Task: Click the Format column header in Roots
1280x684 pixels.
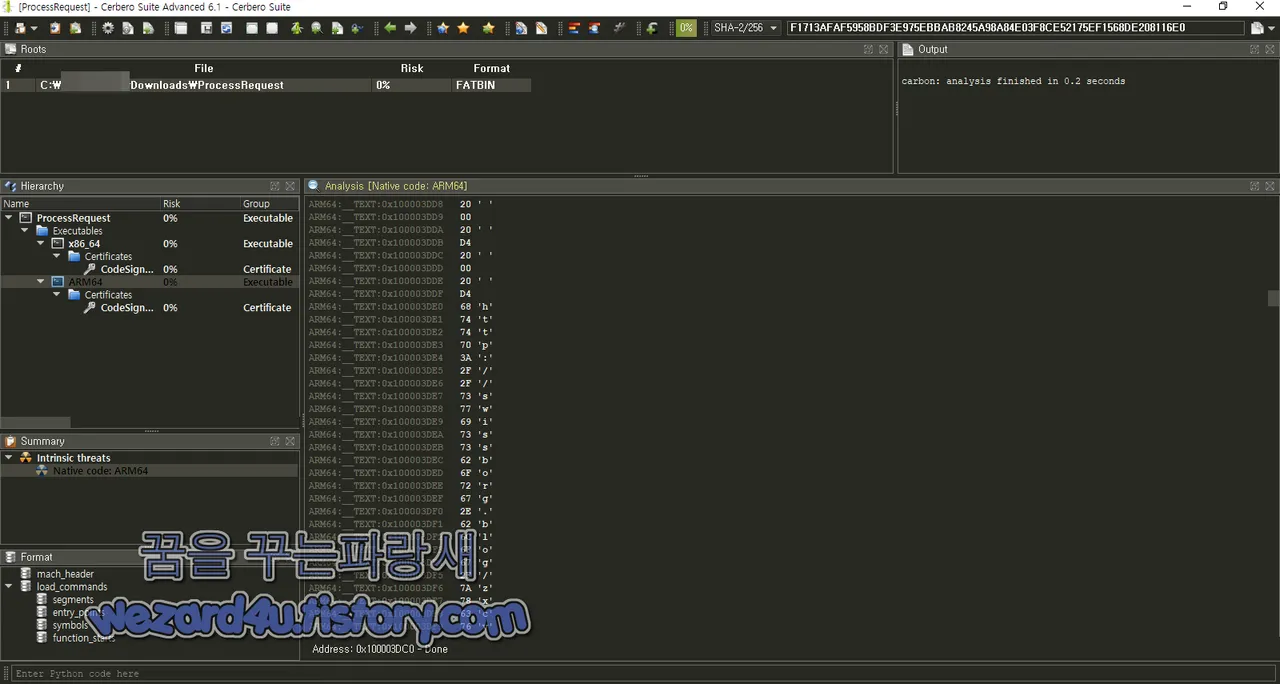Action: coord(491,68)
